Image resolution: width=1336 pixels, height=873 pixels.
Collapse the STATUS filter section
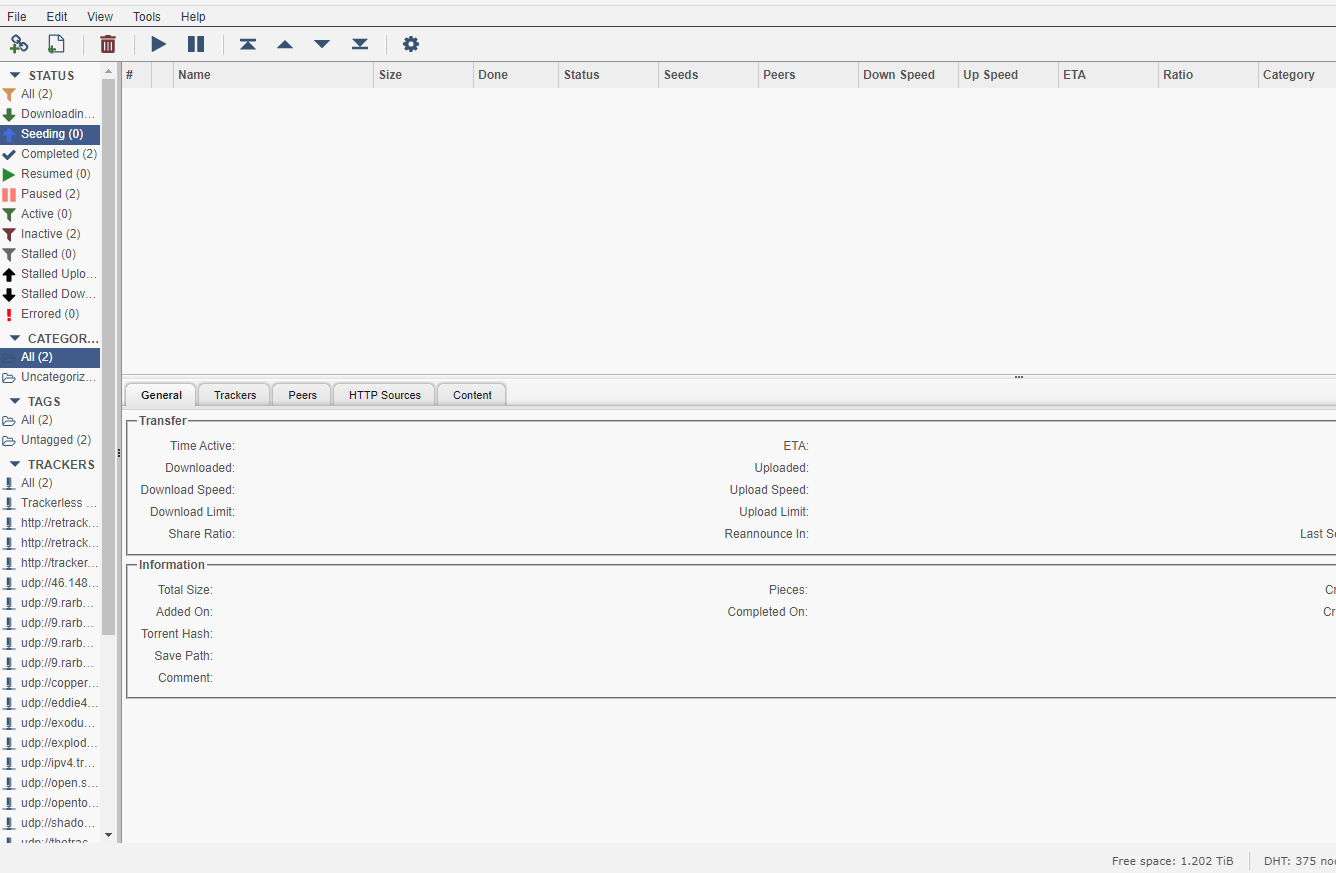15,75
